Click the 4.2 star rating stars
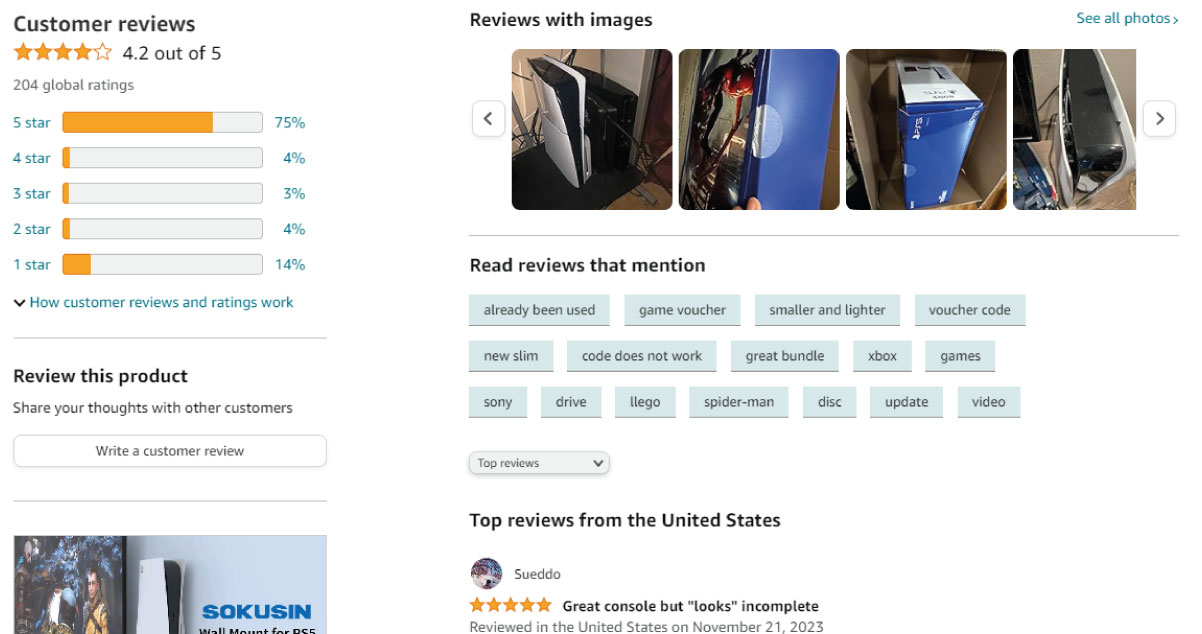 [62, 51]
